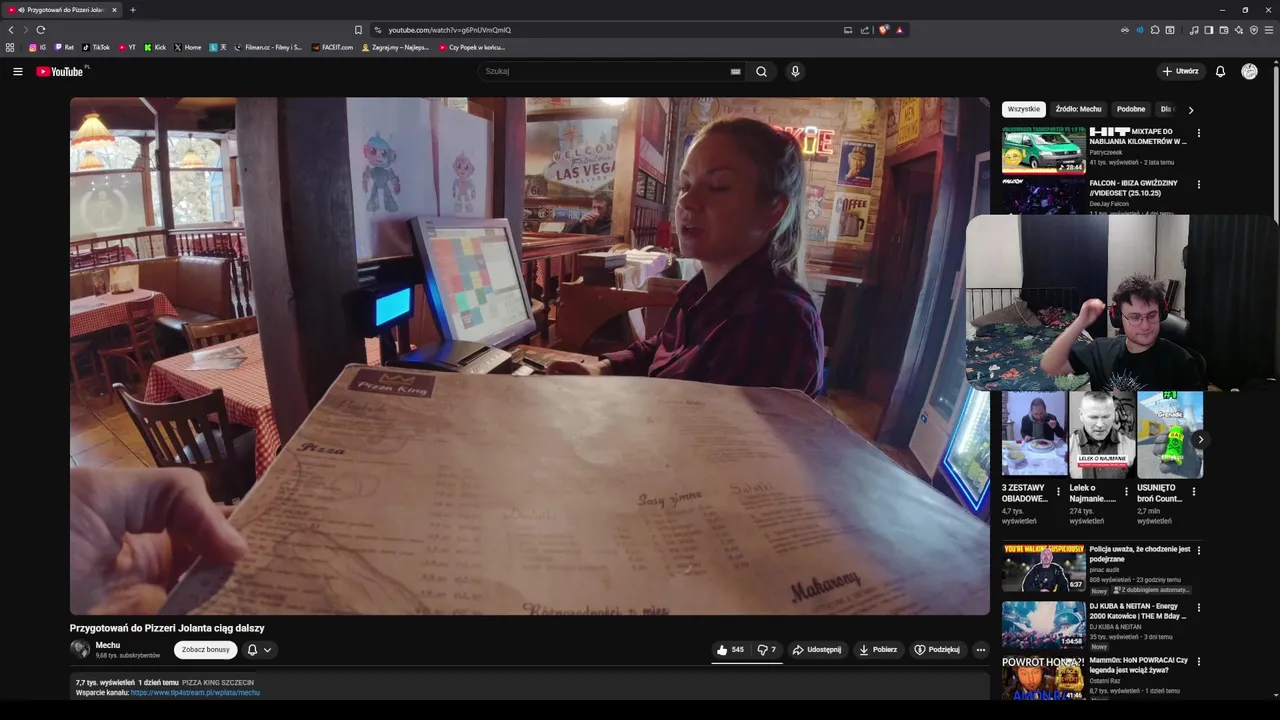Open the Filman.cc bookmark
This screenshot has width=1280, height=720.
click(268, 47)
